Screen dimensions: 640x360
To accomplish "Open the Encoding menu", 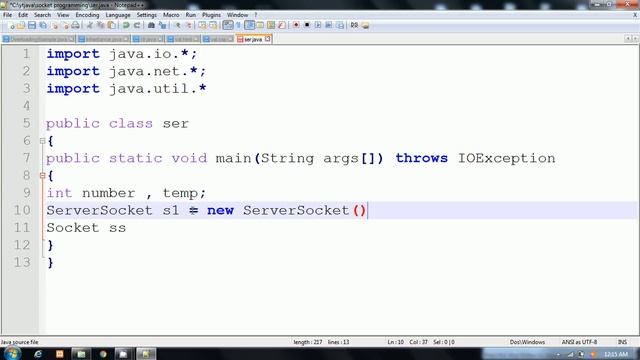I will [x=87, y=15].
